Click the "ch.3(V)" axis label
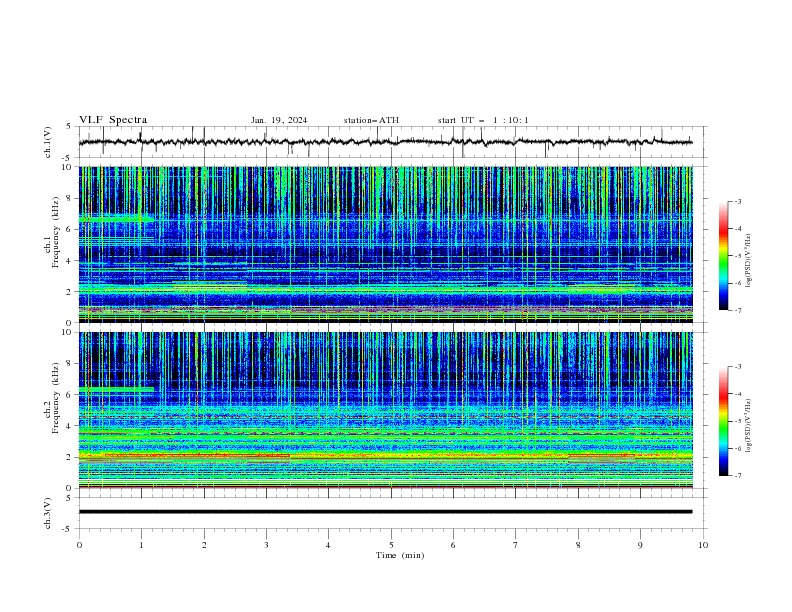Image resolution: width=792 pixels, height=612 pixels. [48, 513]
